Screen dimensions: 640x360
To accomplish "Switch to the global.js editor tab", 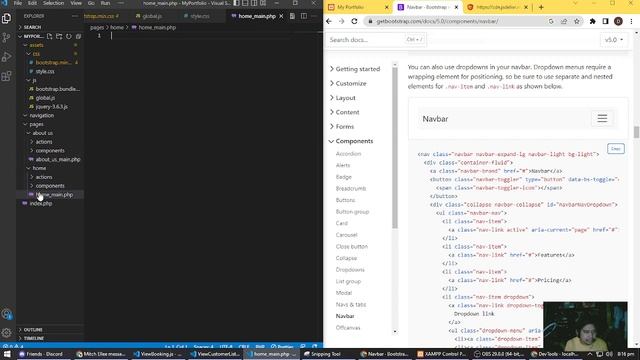I will [152, 16].
